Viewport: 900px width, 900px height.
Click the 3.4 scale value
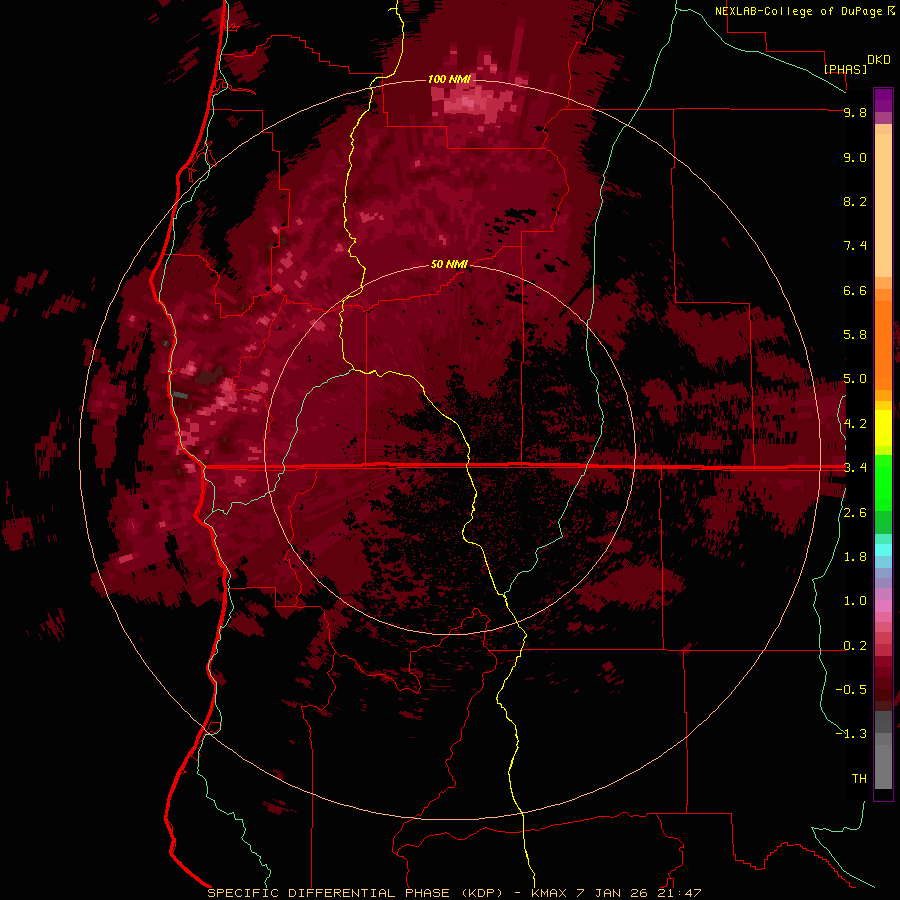[855, 468]
